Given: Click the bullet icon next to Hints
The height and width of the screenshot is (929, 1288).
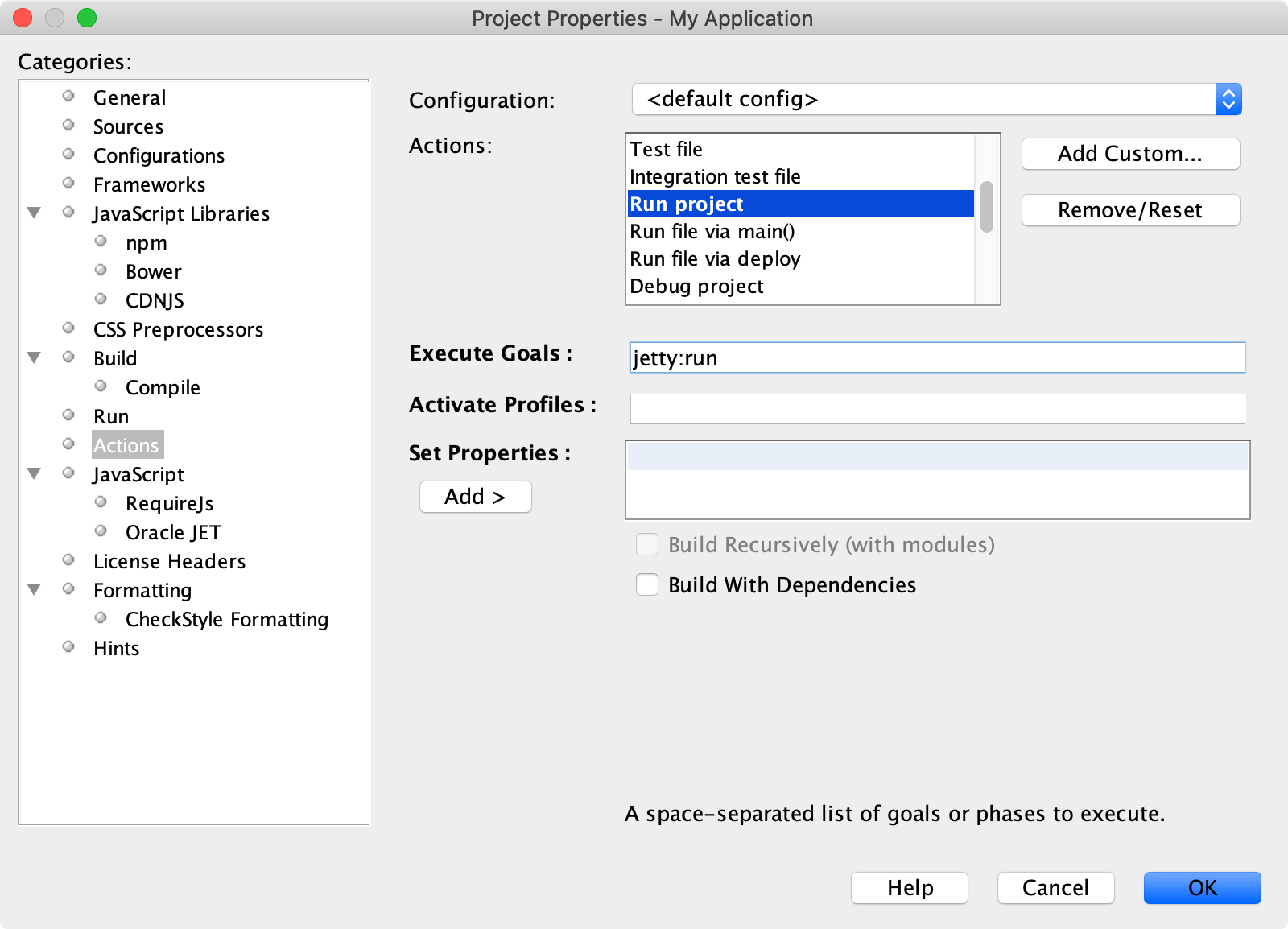Looking at the screenshot, I should coord(68,647).
